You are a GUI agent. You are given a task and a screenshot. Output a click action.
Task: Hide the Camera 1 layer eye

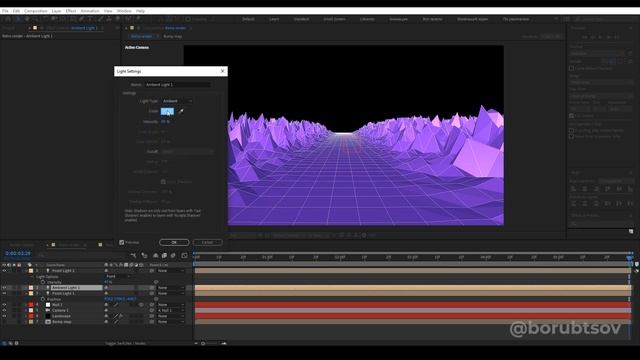pyautogui.click(x=4, y=311)
